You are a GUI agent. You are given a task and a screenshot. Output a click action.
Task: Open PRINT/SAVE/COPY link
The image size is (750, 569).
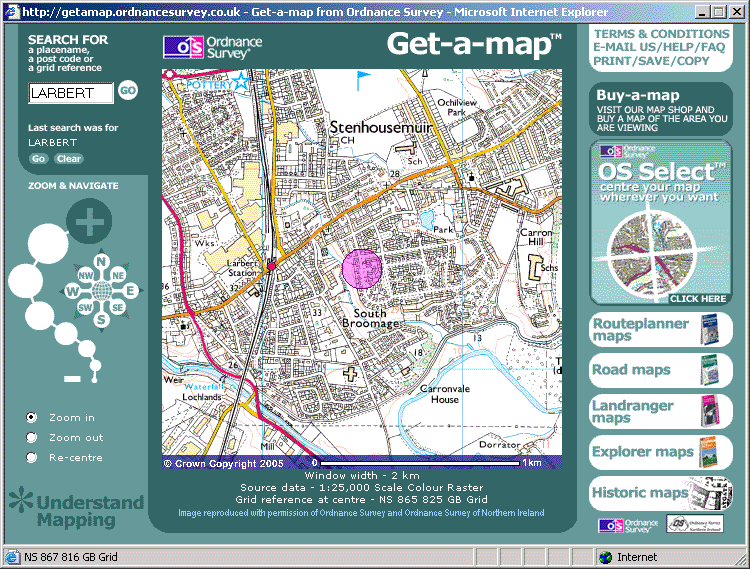(x=651, y=61)
